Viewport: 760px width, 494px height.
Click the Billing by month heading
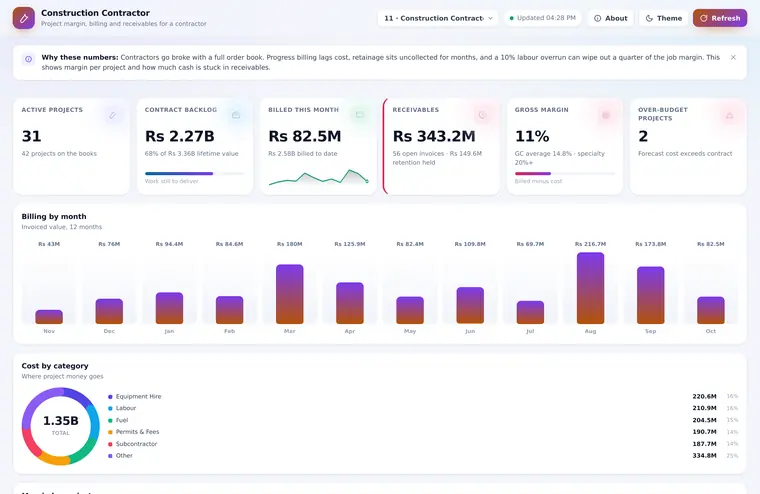click(54, 217)
